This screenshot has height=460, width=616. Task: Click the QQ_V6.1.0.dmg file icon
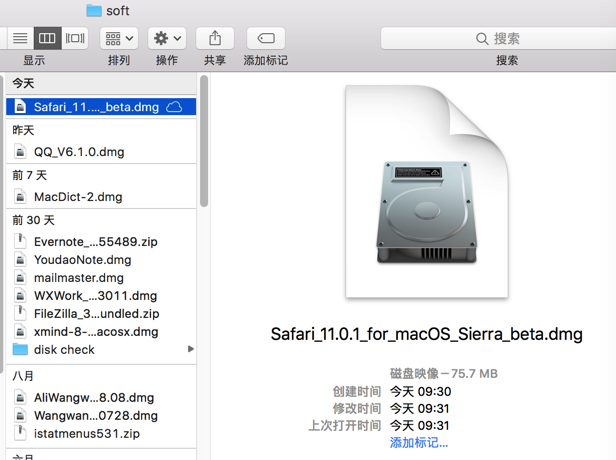[20, 152]
